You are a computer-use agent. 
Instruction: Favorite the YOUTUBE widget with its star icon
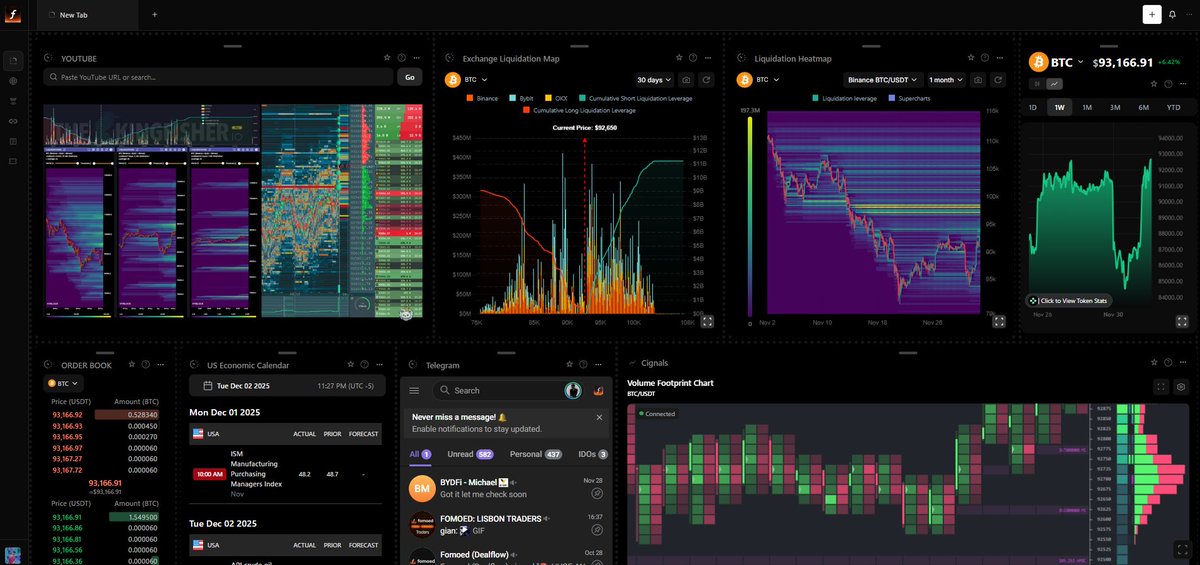click(387, 58)
